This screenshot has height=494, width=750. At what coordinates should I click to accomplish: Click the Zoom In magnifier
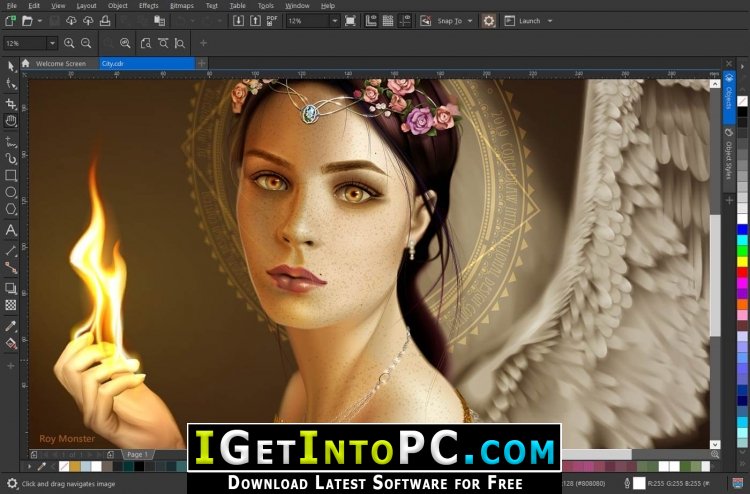point(69,43)
